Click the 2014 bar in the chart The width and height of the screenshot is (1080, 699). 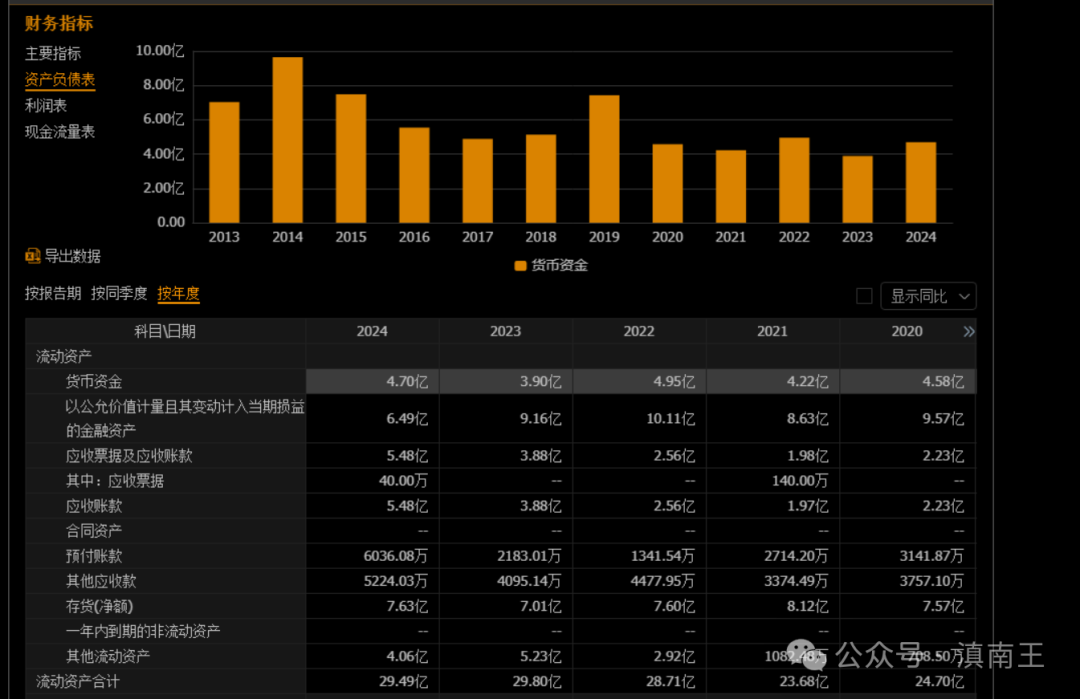[287, 140]
